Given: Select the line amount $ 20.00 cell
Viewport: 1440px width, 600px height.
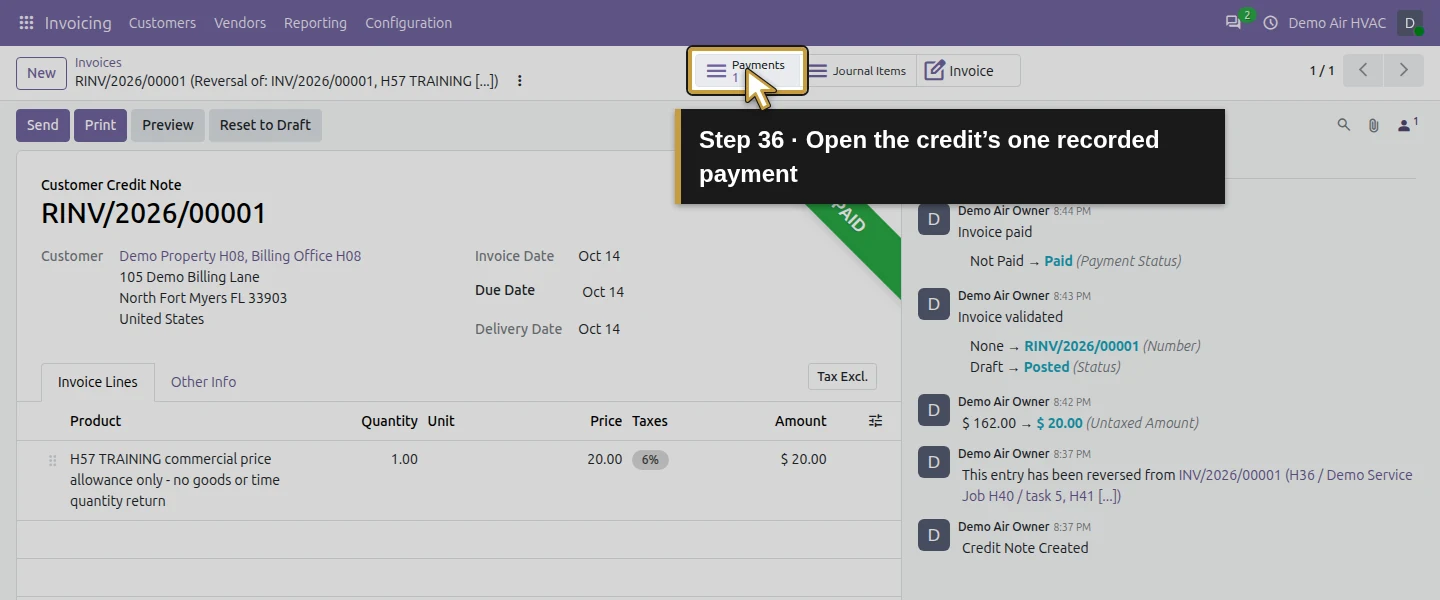Looking at the screenshot, I should pyautogui.click(x=803, y=459).
